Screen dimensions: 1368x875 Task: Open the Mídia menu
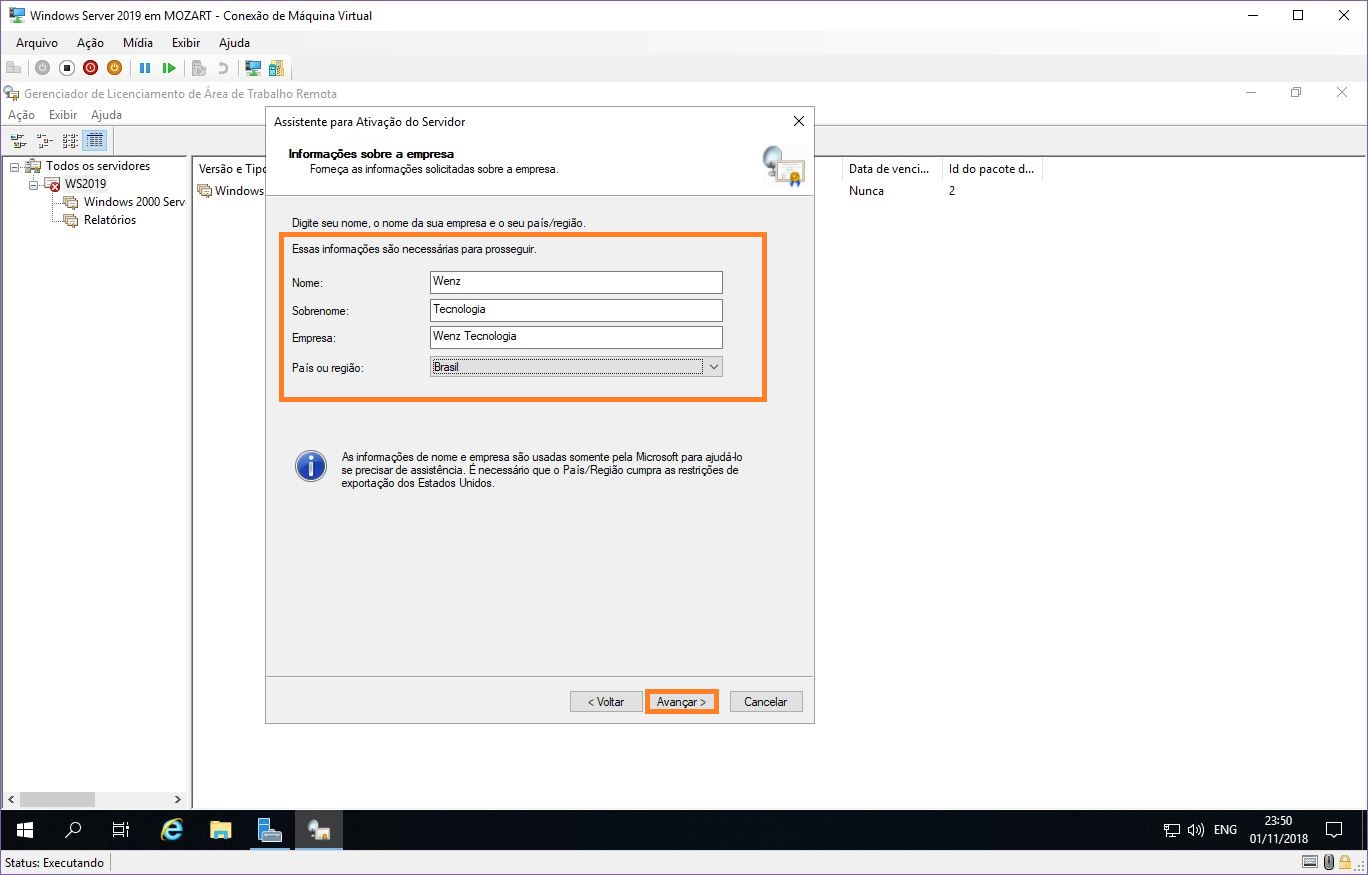click(138, 43)
